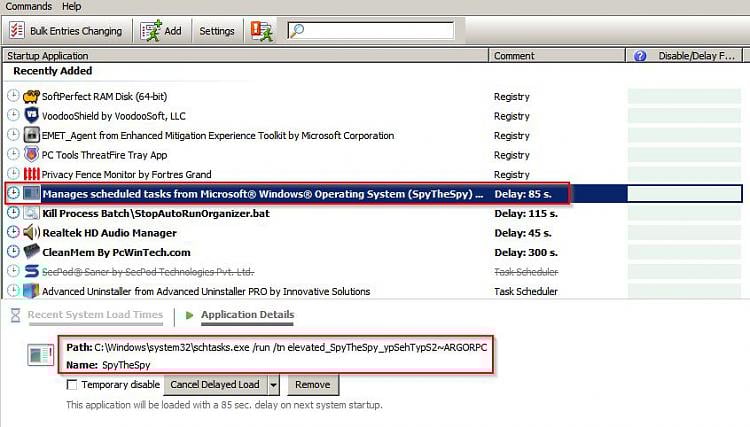Focus the search input field

pyautogui.click(x=371, y=31)
